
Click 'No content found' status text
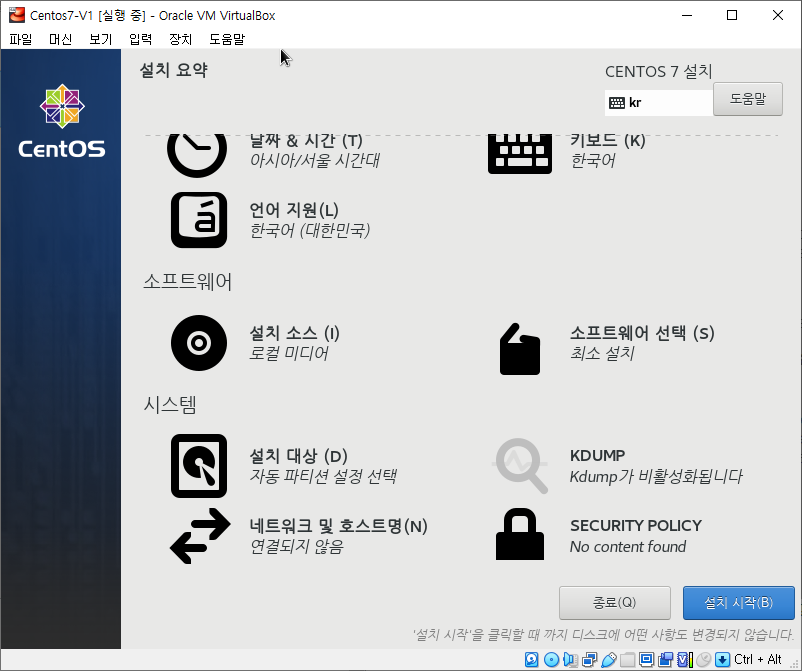point(628,547)
